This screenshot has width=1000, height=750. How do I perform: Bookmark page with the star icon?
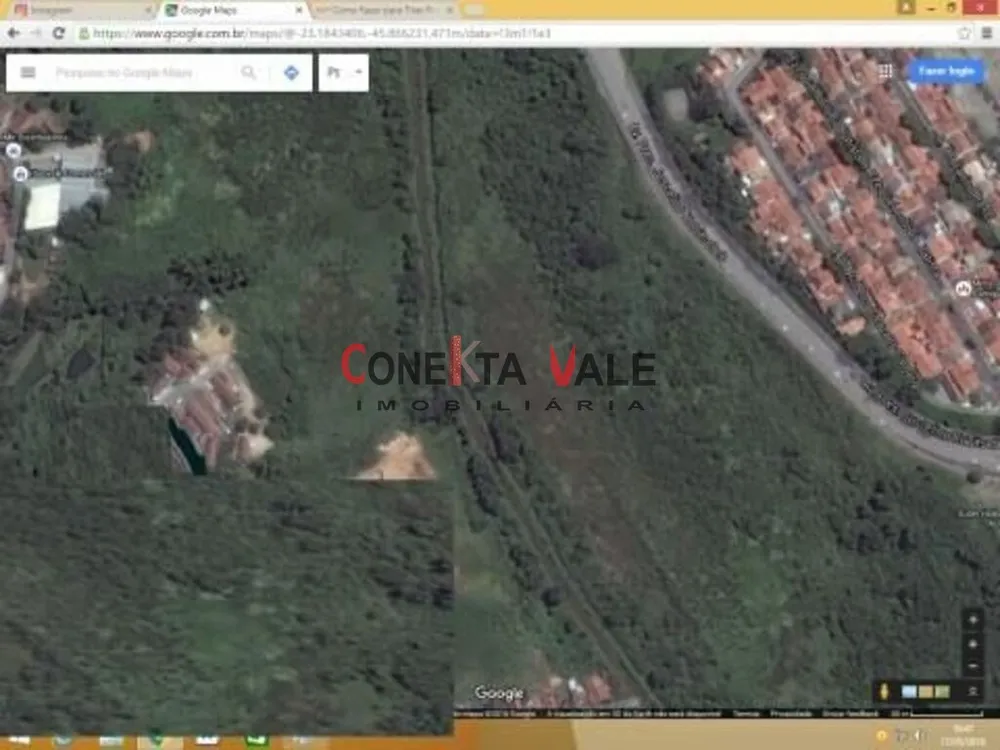[964, 33]
